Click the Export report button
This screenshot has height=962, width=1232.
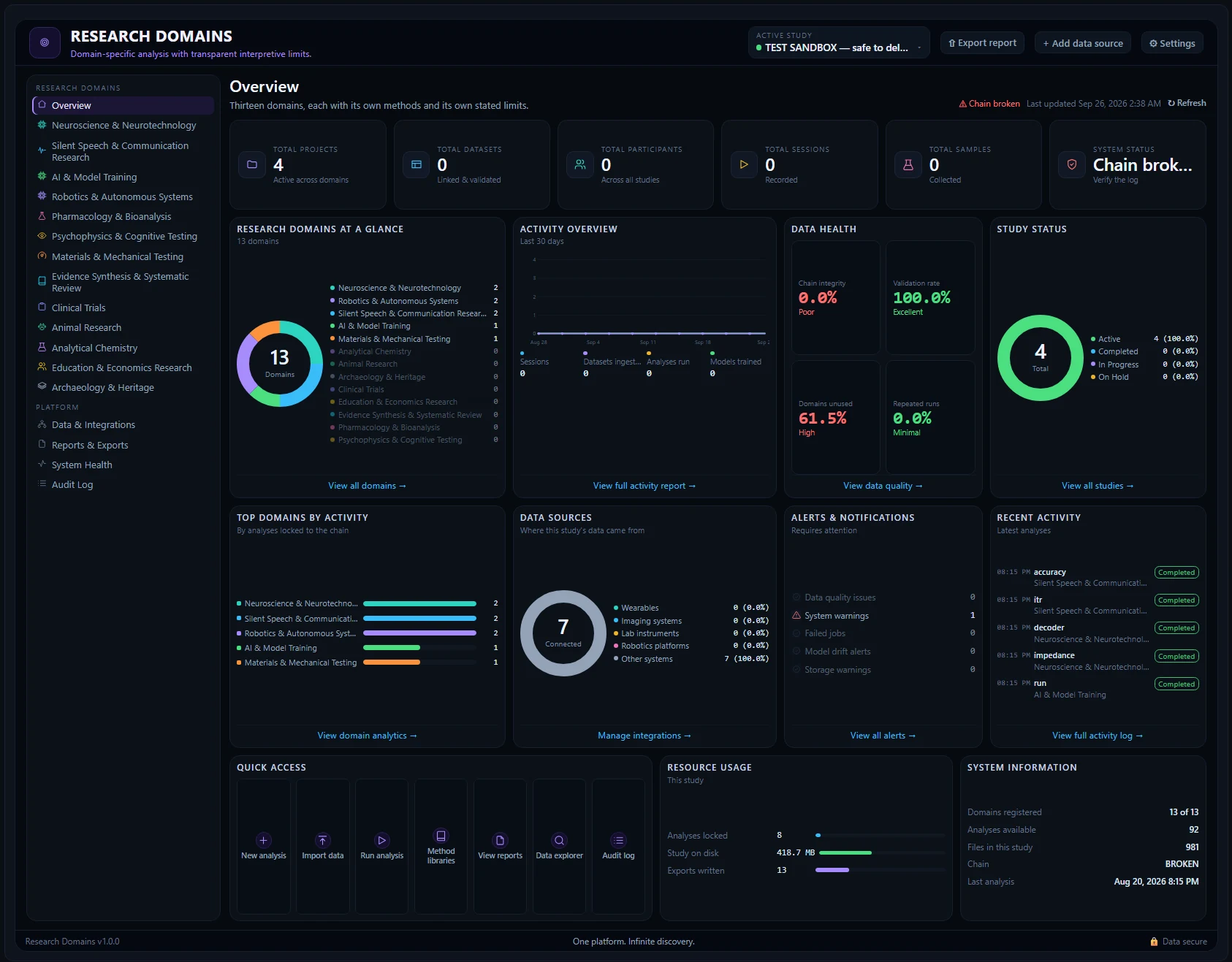coord(982,42)
